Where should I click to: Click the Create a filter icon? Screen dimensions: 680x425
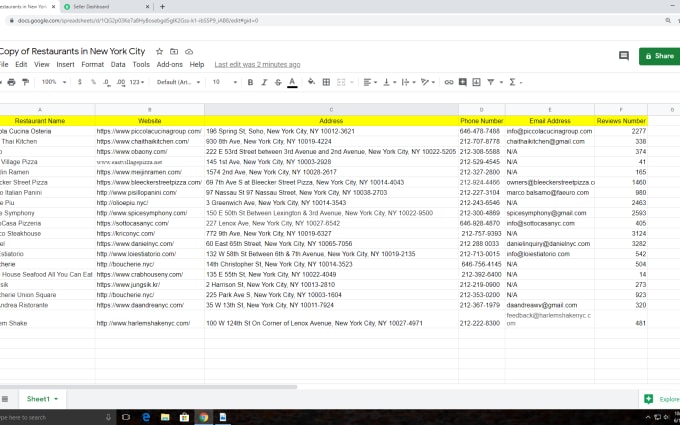(x=490, y=82)
